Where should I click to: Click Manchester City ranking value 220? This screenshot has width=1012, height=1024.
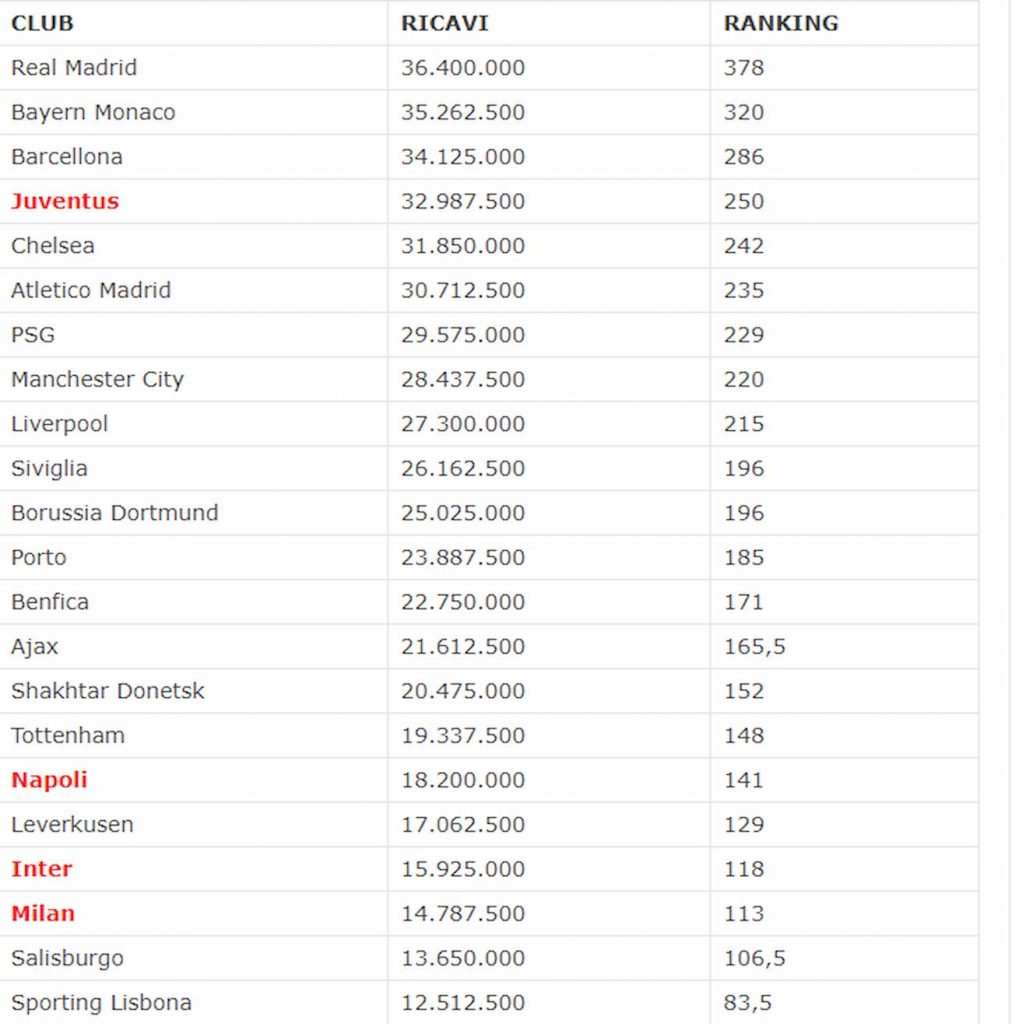coord(744,379)
